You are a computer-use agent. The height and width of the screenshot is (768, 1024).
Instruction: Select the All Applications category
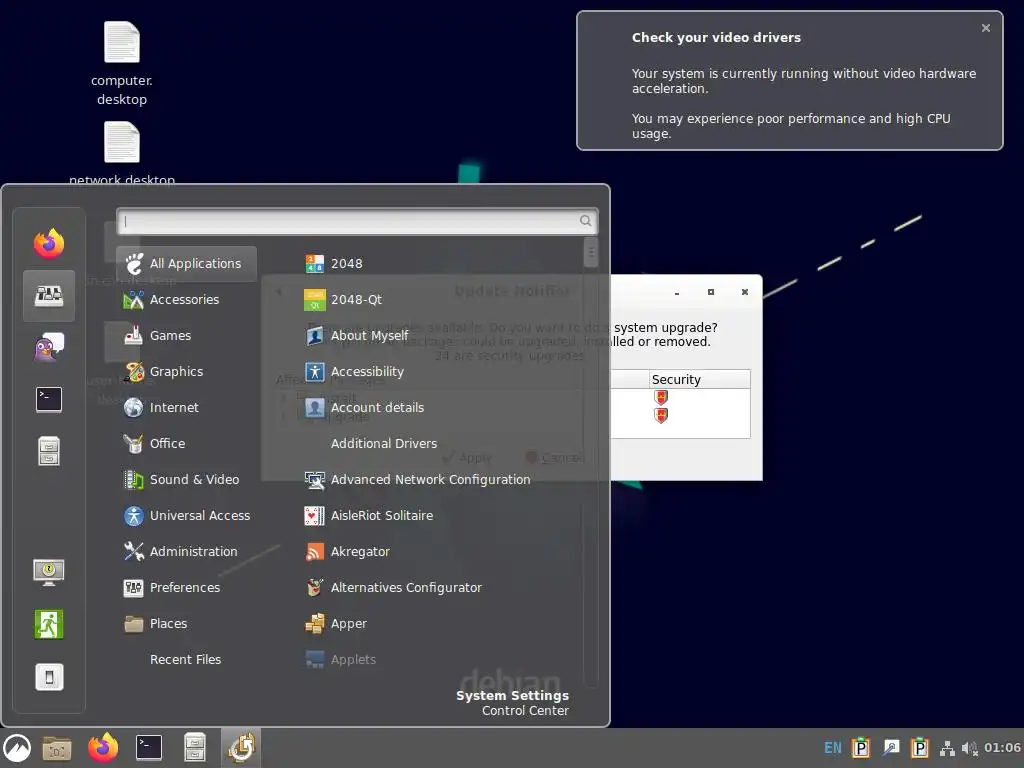pos(187,264)
